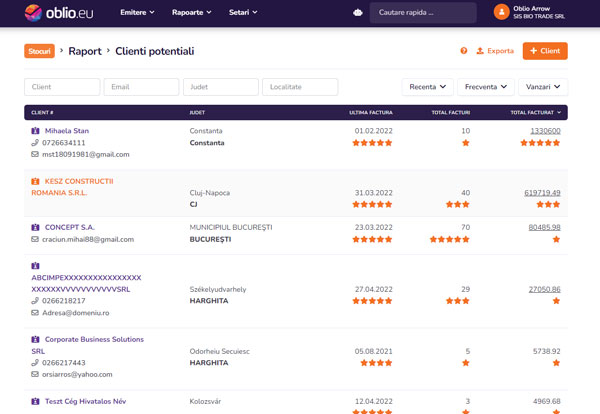Screen dimensions: 600x414
Task: Sort by the JUDET column header
Action: (197, 112)
